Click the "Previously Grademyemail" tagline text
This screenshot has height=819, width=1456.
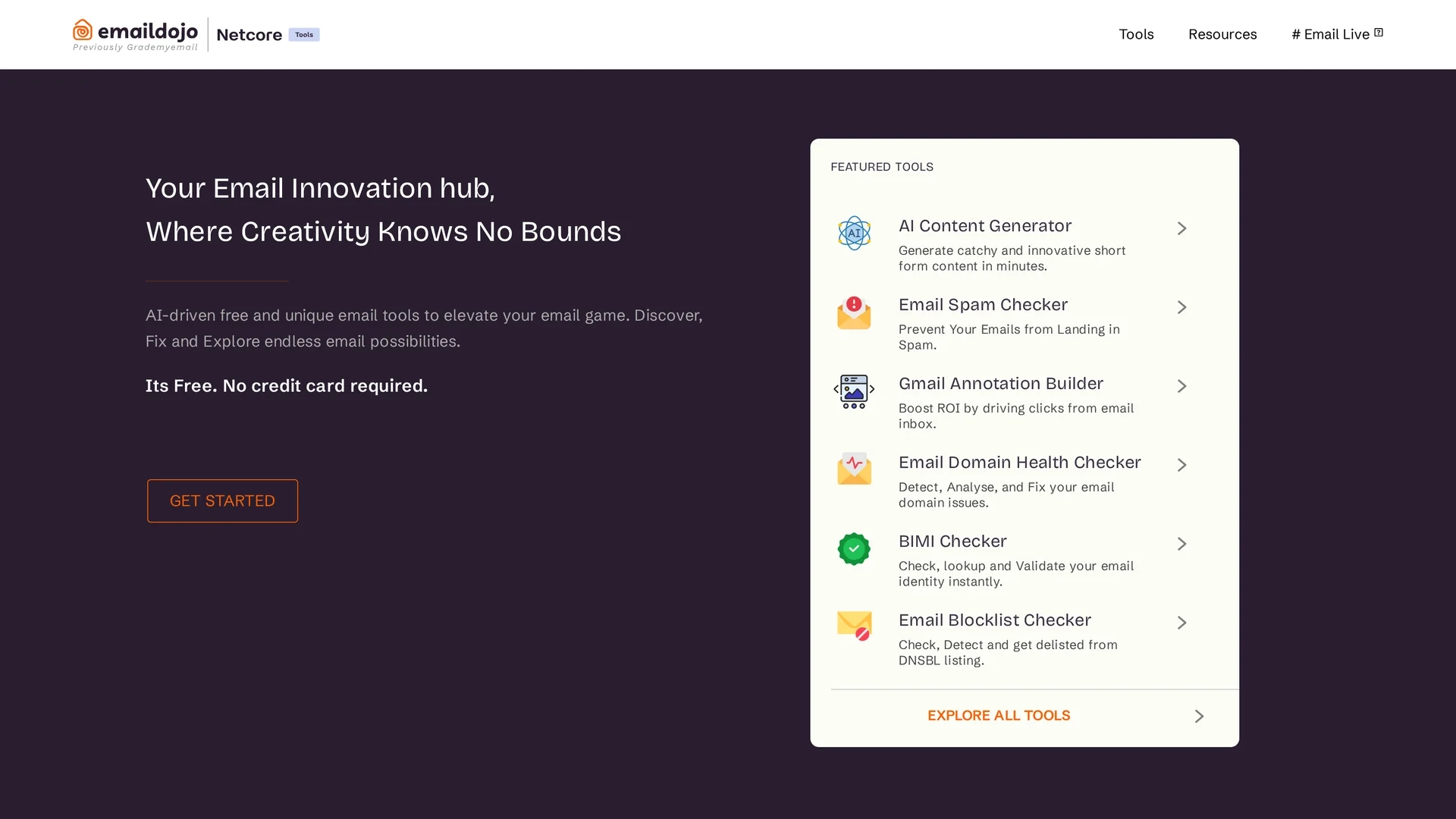pos(135,48)
